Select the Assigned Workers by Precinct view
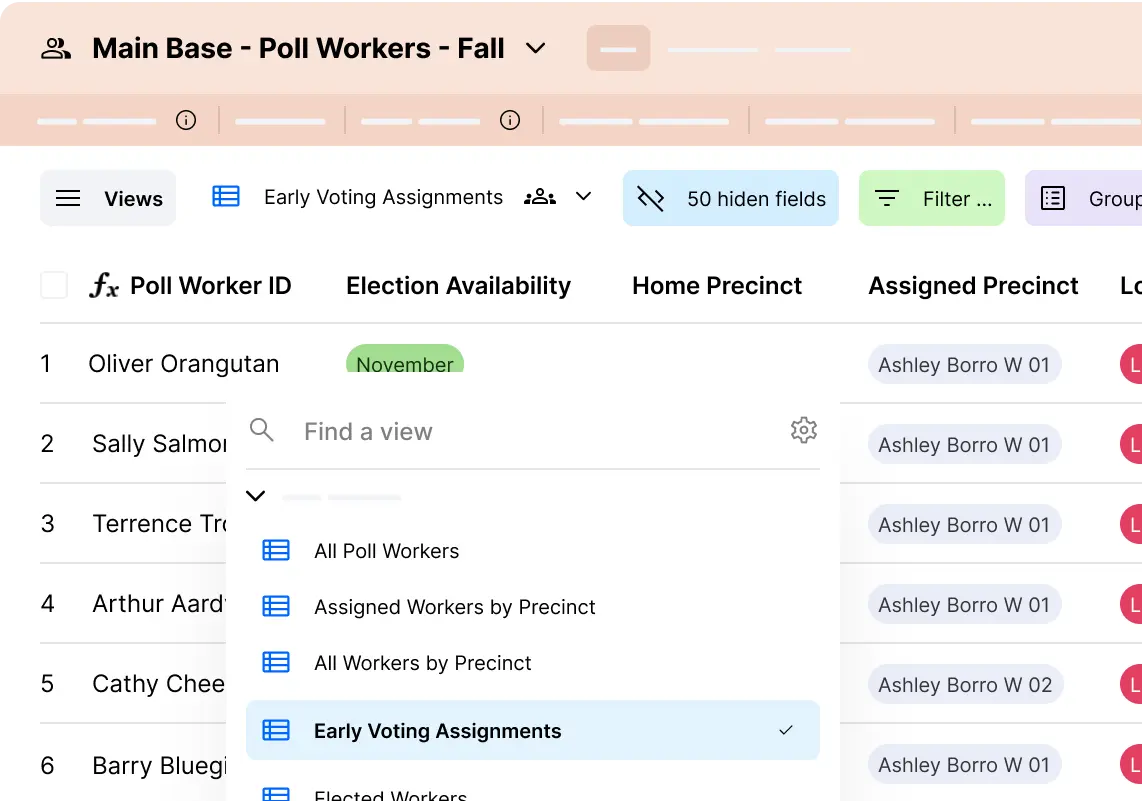Image resolution: width=1142 pixels, height=801 pixels. [x=455, y=606]
